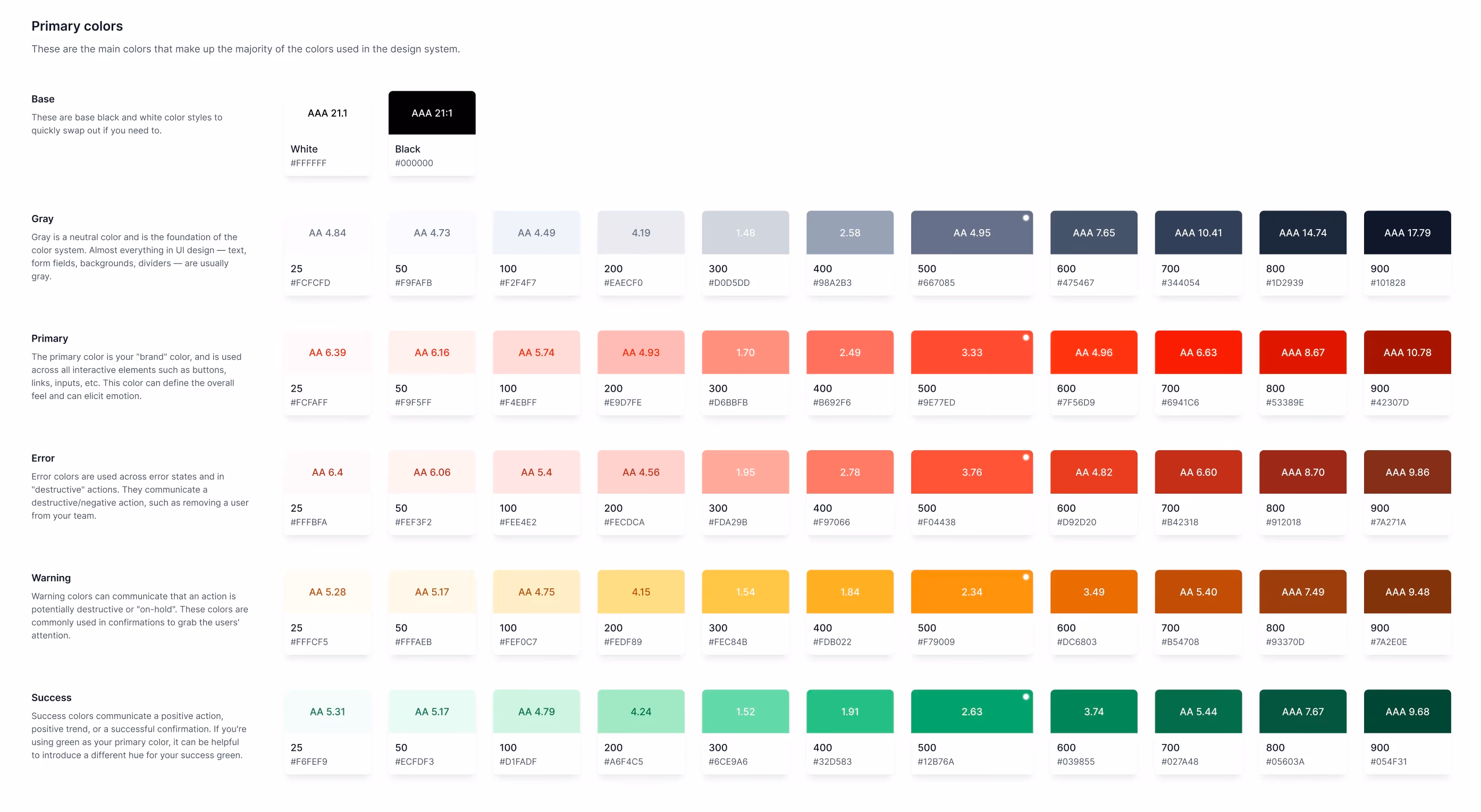1481x812 pixels.
Task: Click the AAA 21:1 label on Black
Action: (x=431, y=113)
